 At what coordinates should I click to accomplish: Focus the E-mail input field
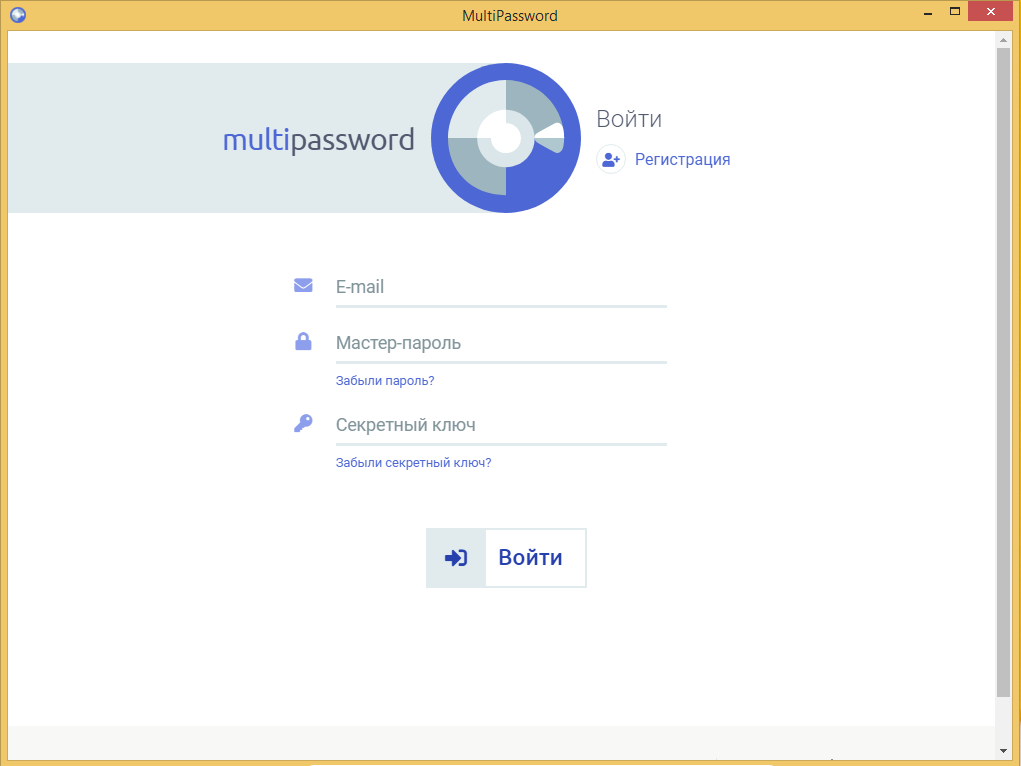pos(501,287)
